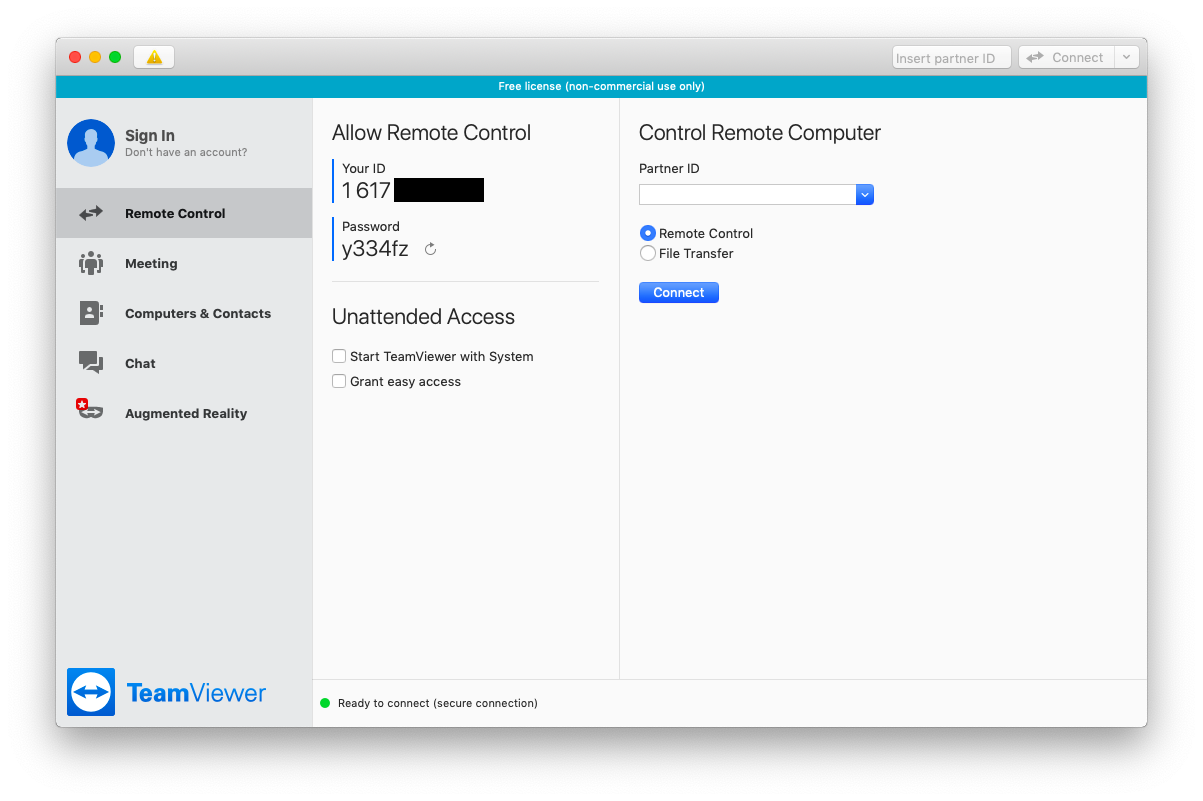Viewport: 1203px width, 801px height.
Task: Expand the Partner ID dropdown arrow
Action: 865,195
